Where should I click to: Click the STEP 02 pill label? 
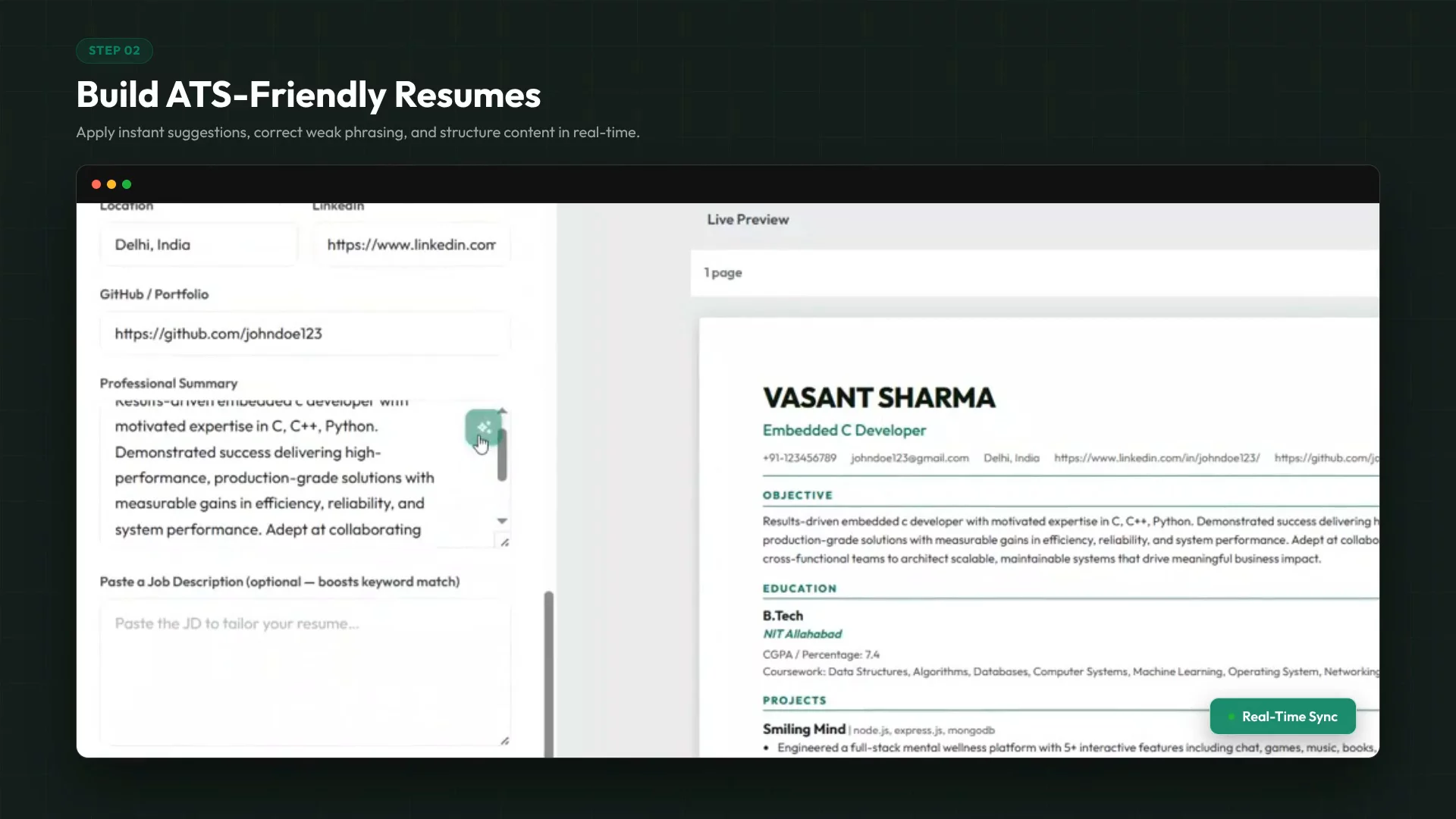pos(115,51)
